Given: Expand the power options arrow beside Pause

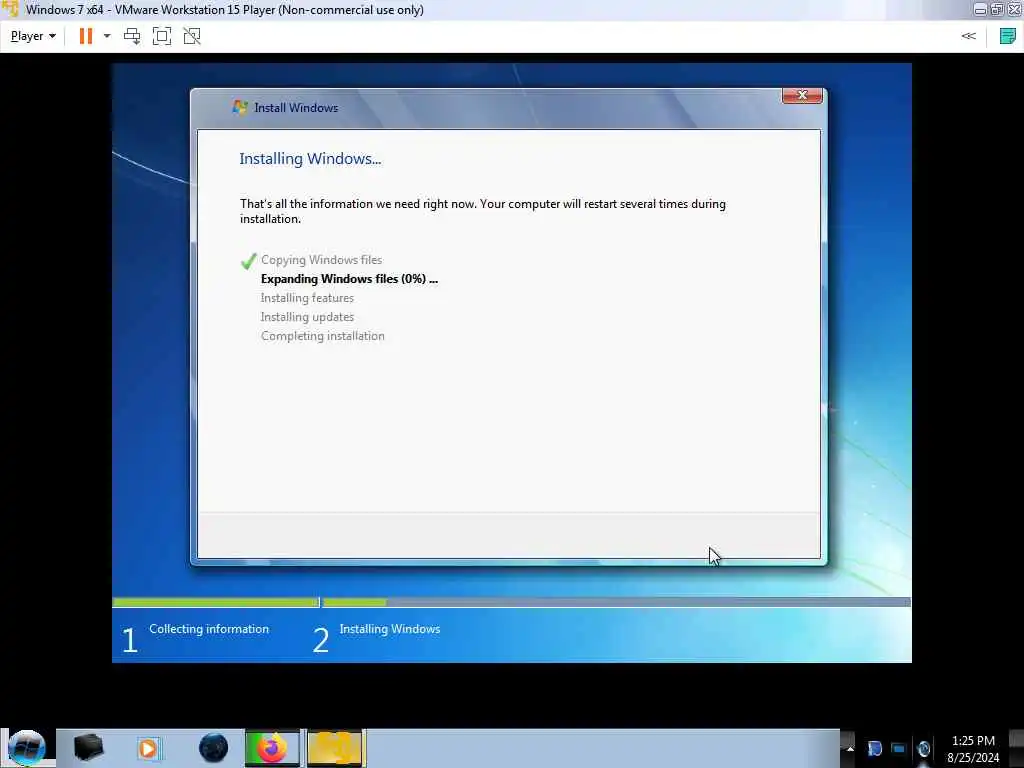Looking at the screenshot, I should click(107, 36).
